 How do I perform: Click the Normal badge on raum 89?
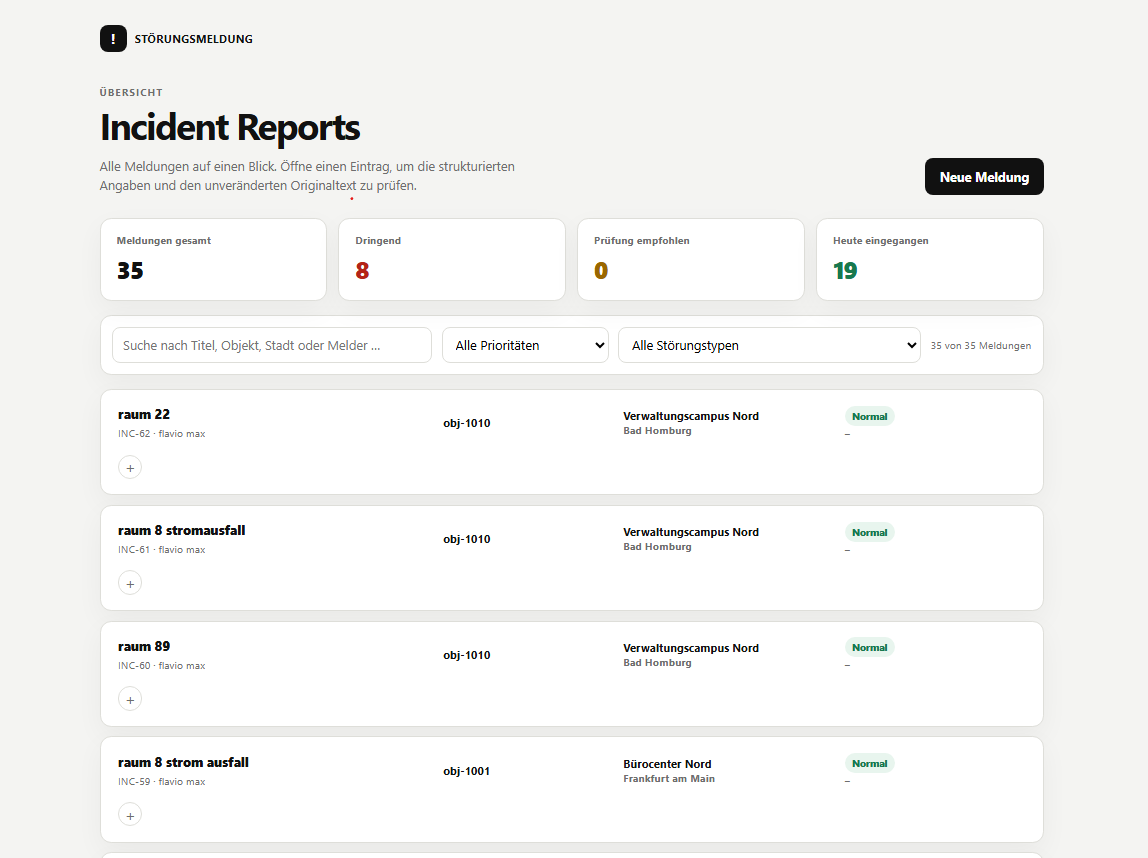[x=869, y=648]
